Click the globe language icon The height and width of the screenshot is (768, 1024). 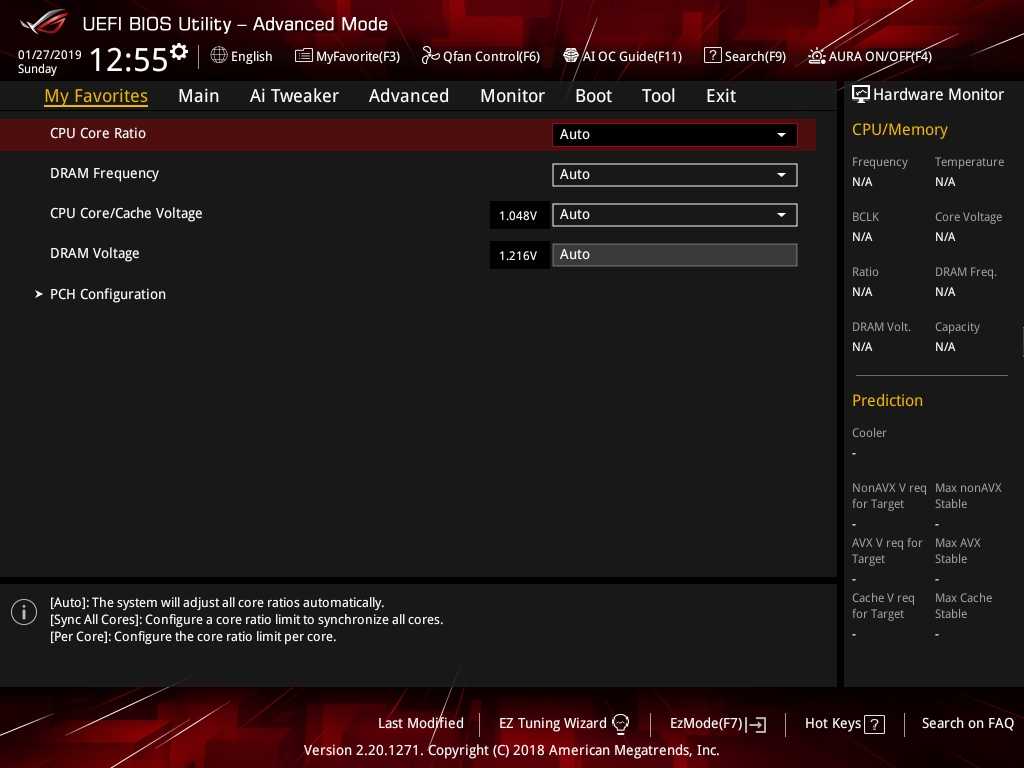pyautogui.click(x=219, y=56)
